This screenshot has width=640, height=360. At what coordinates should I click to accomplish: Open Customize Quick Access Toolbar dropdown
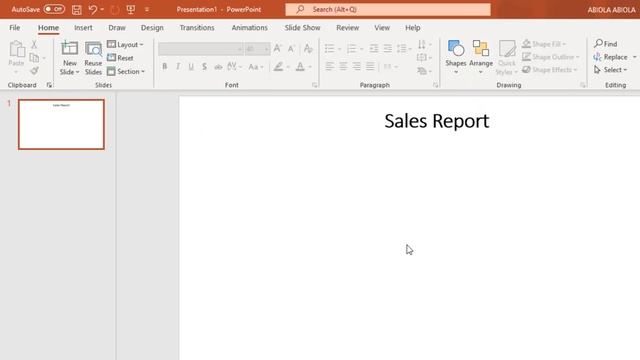click(147, 9)
